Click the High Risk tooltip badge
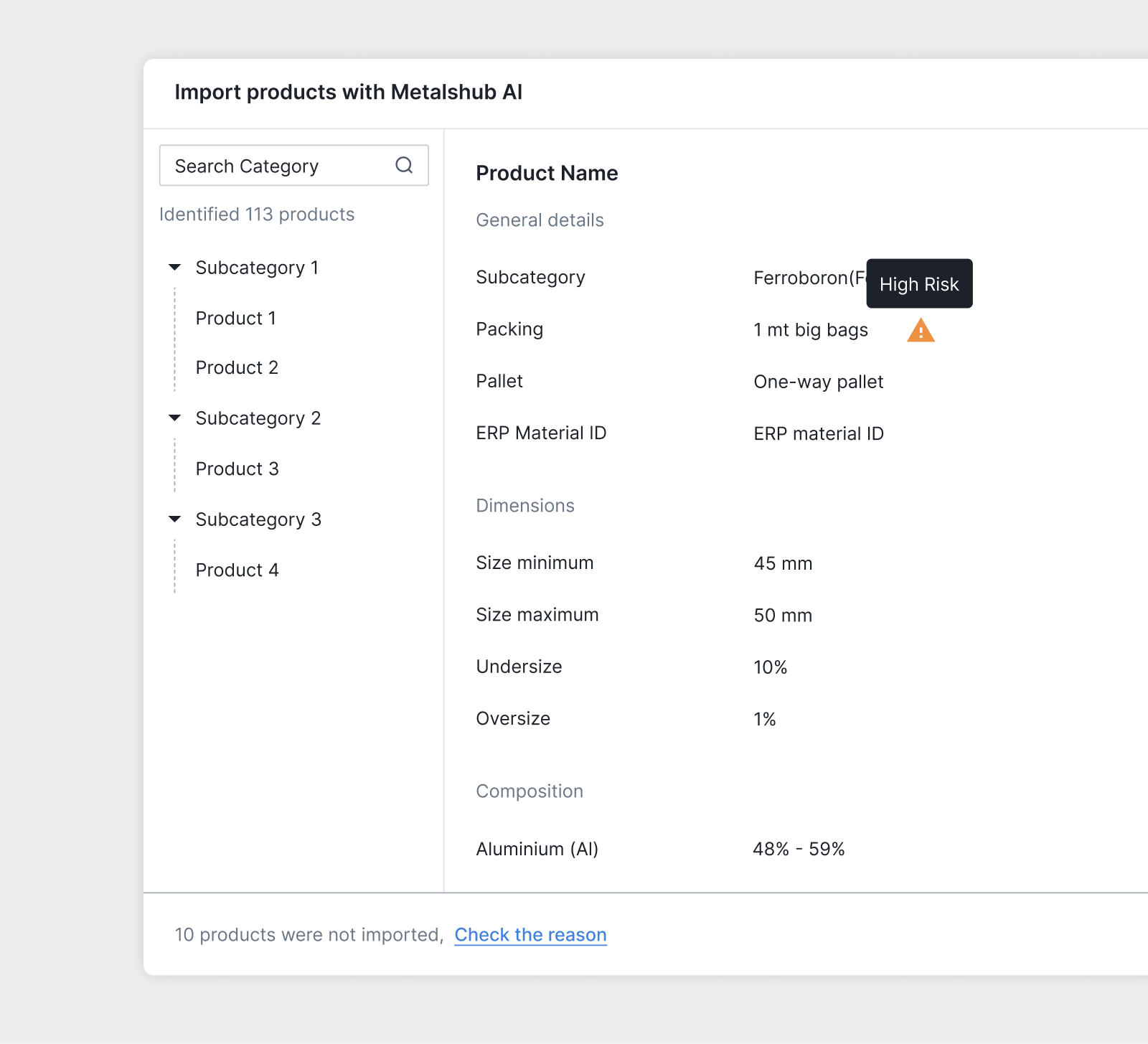 pyautogui.click(x=919, y=283)
